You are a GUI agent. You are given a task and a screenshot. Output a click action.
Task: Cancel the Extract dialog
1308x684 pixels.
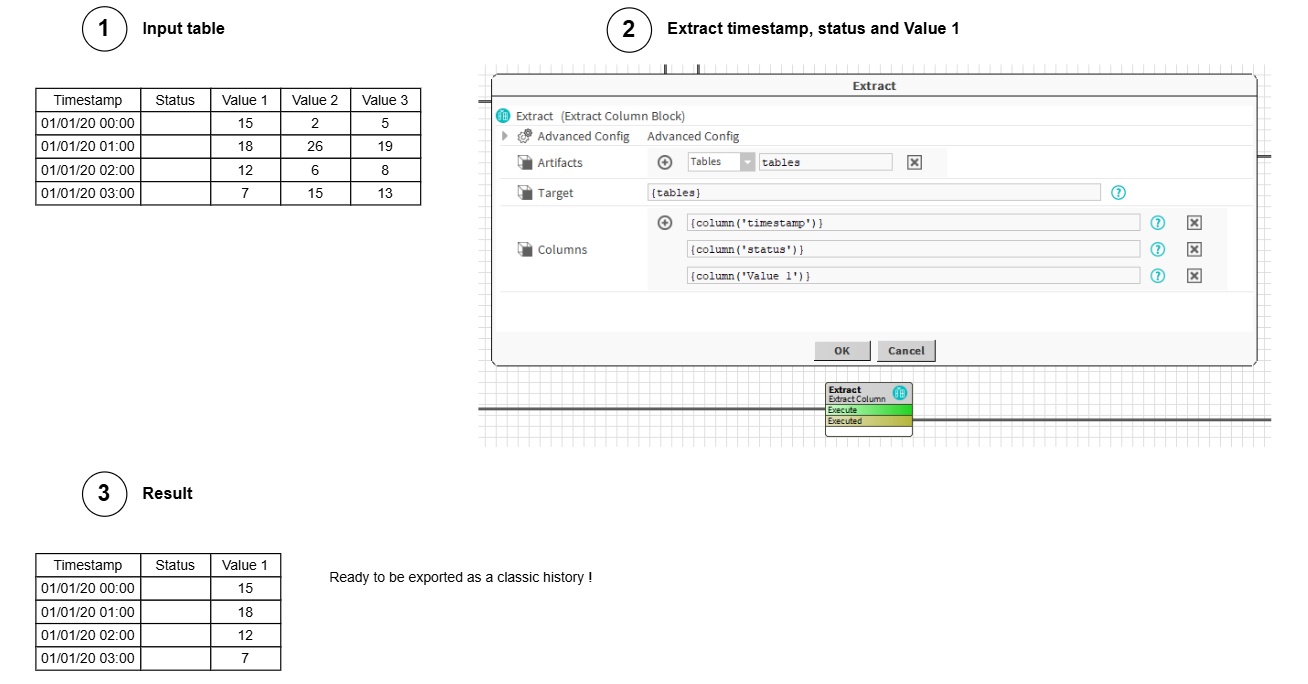tap(906, 351)
